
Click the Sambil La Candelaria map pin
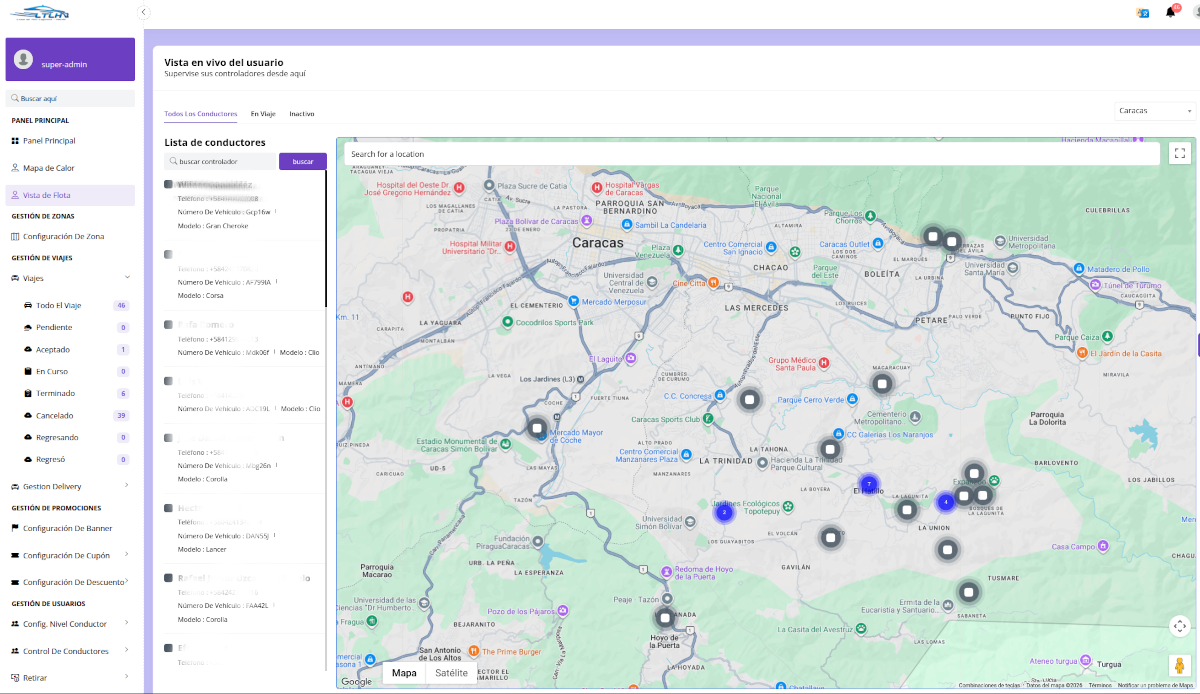coord(627,225)
